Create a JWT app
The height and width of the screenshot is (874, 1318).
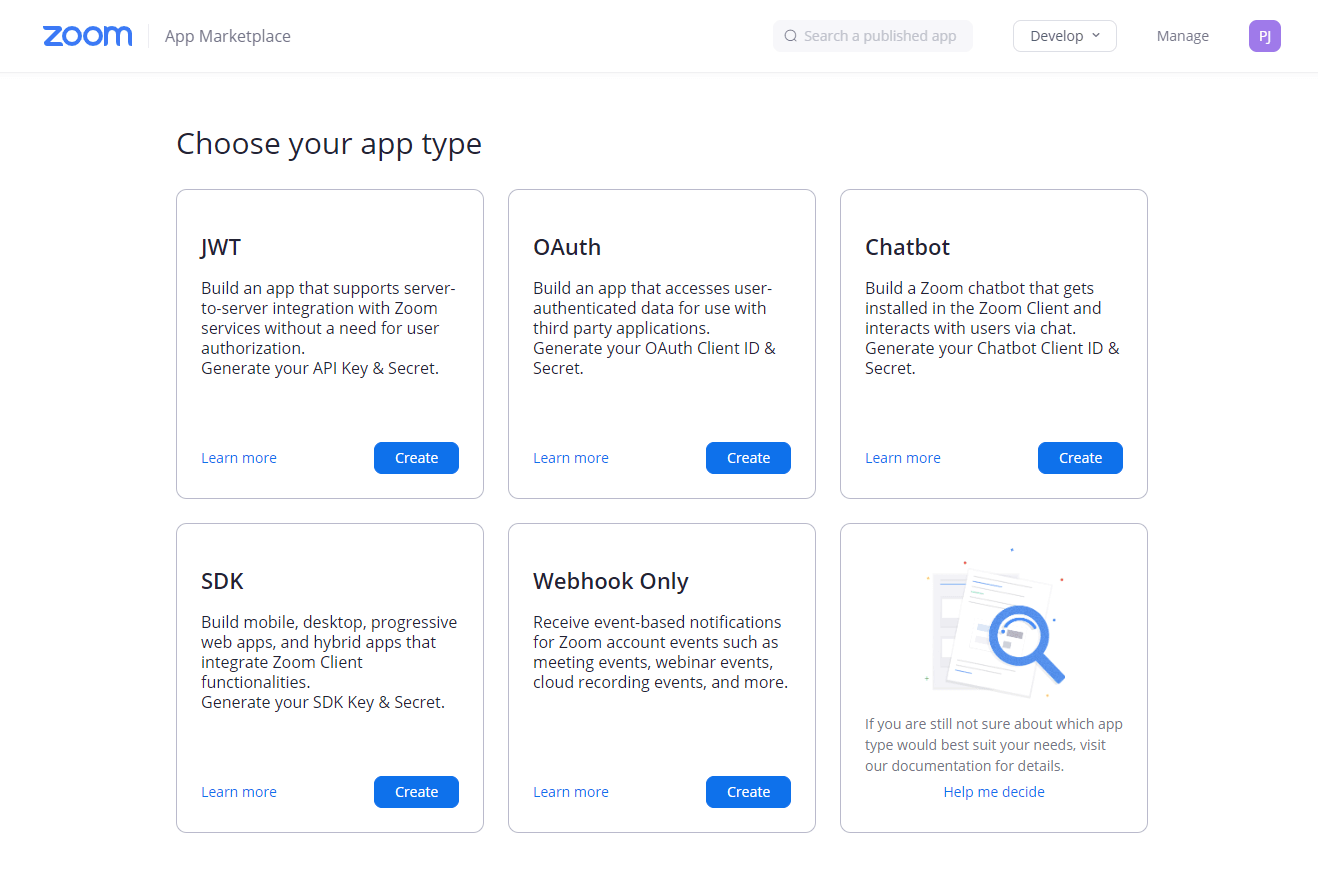tap(416, 458)
